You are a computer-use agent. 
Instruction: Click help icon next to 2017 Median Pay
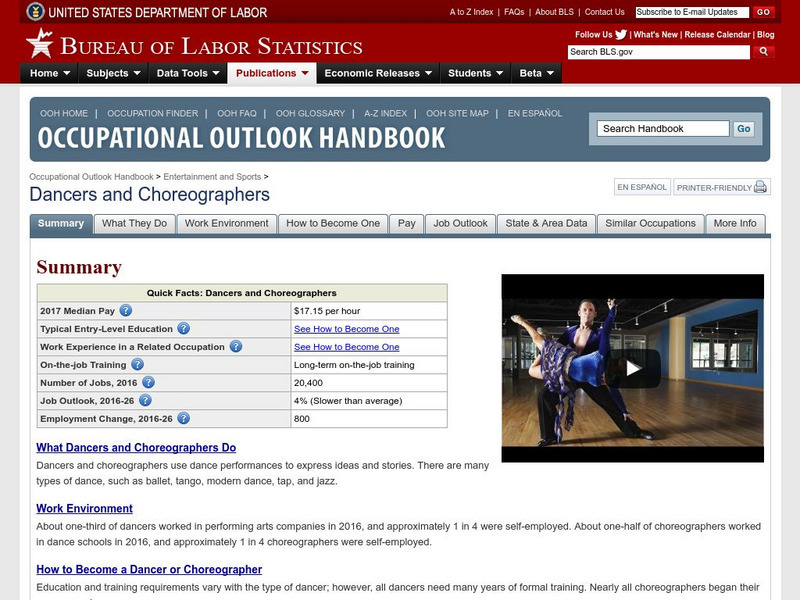[126, 311]
